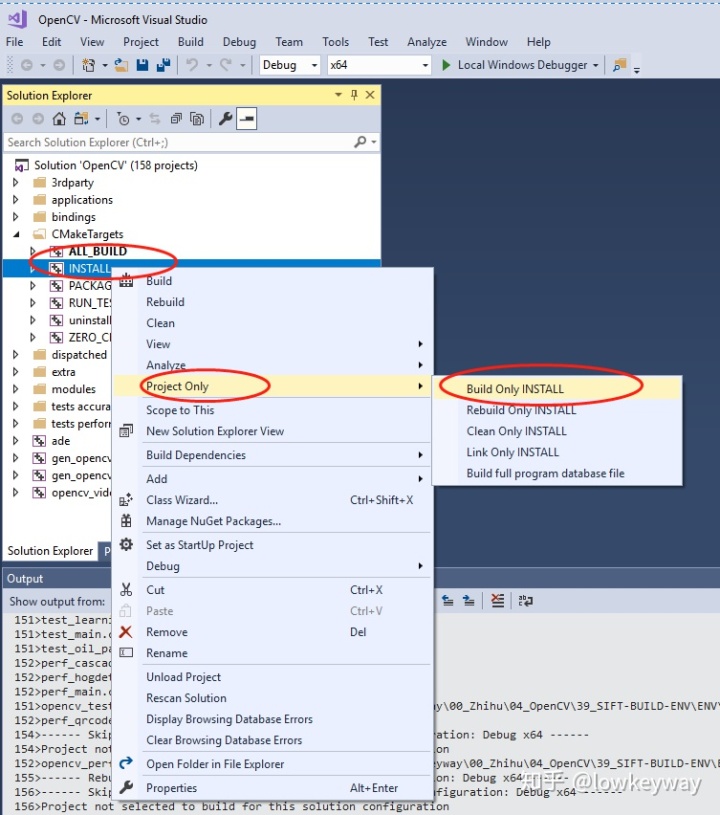Select Link Only INSTALL
The width and height of the screenshot is (720, 815).
(557, 452)
